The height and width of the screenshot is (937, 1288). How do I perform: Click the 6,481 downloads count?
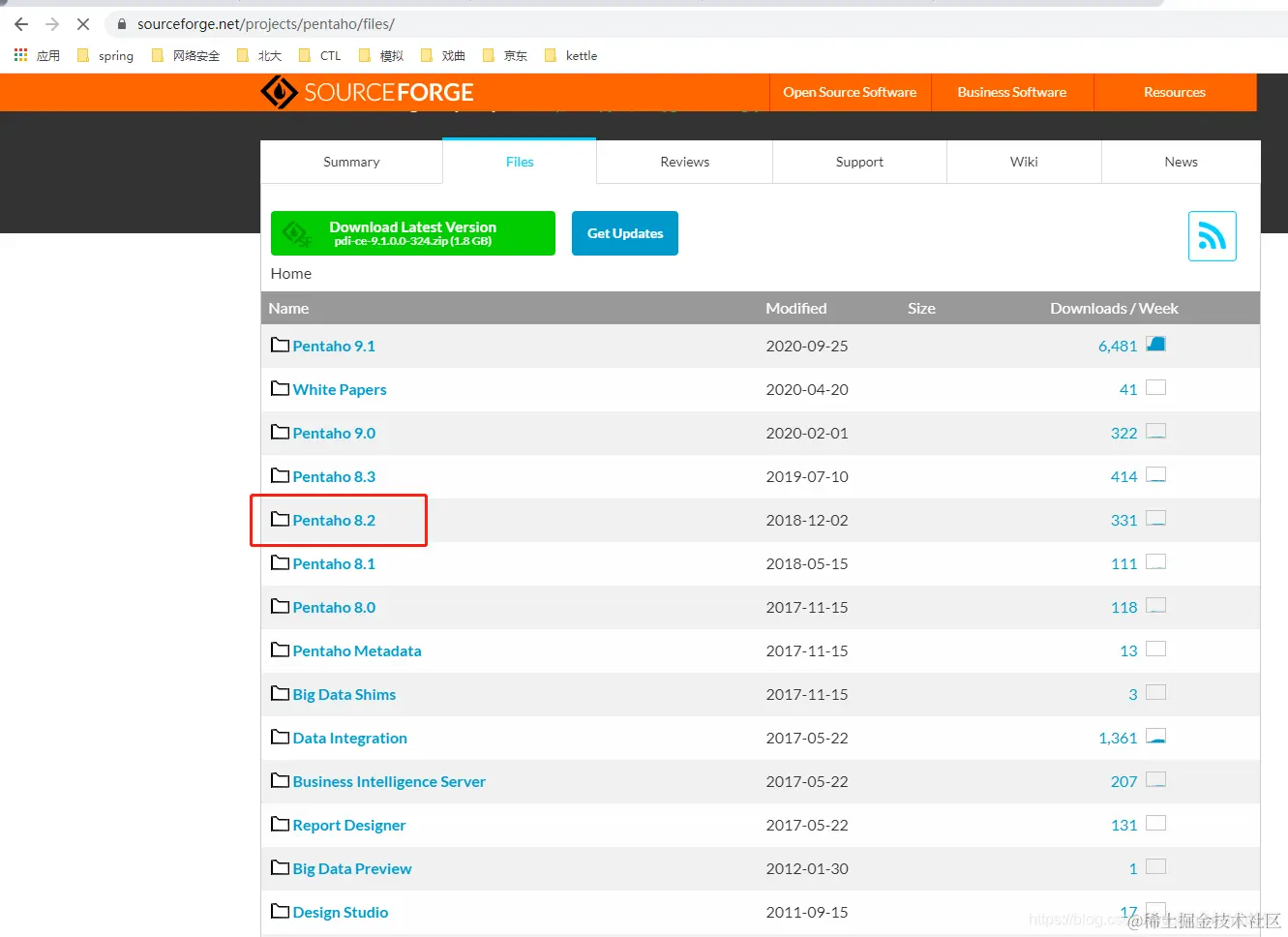pyautogui.click(x=1118, y=346)
